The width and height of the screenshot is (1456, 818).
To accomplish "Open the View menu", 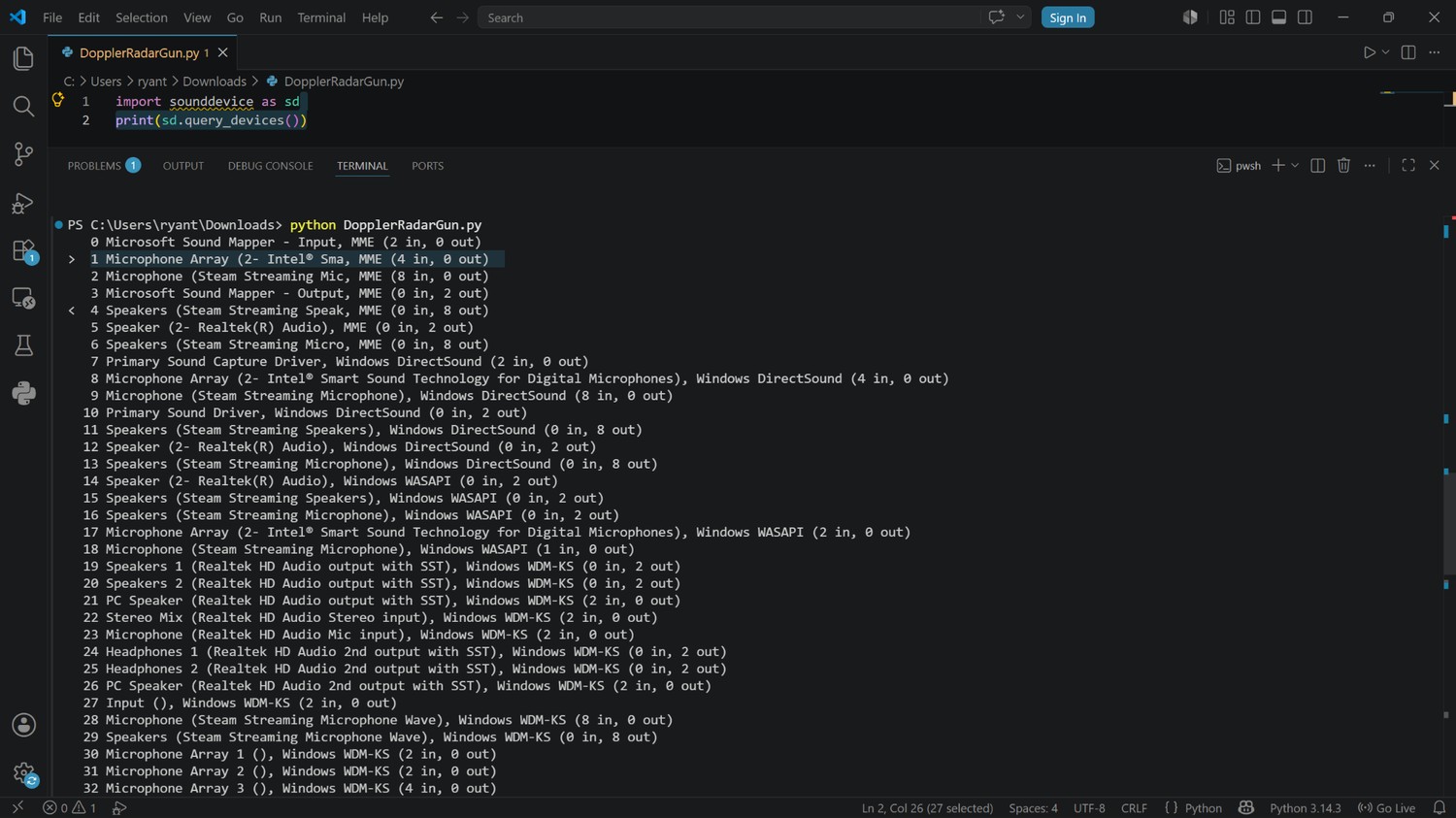I will point(197,17).
